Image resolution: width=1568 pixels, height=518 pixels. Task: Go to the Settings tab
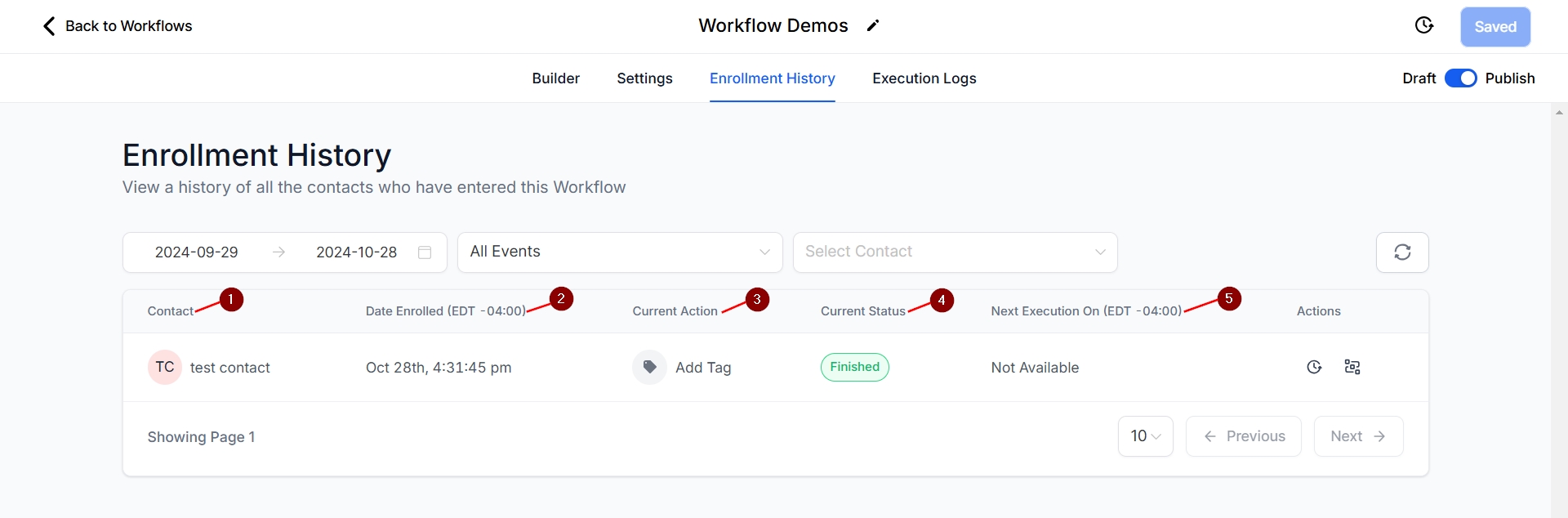644,78
